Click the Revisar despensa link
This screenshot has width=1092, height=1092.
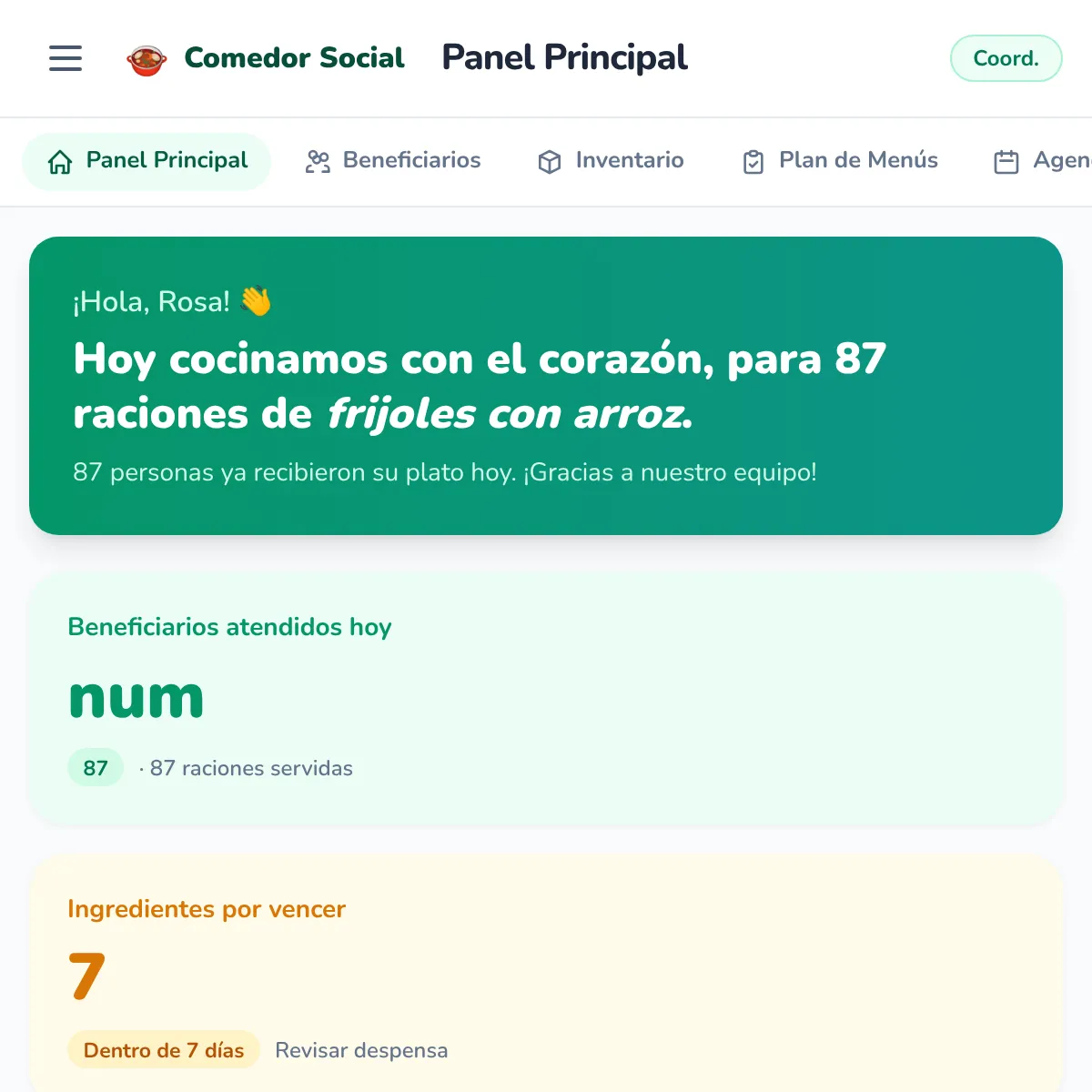(361, 1050)
